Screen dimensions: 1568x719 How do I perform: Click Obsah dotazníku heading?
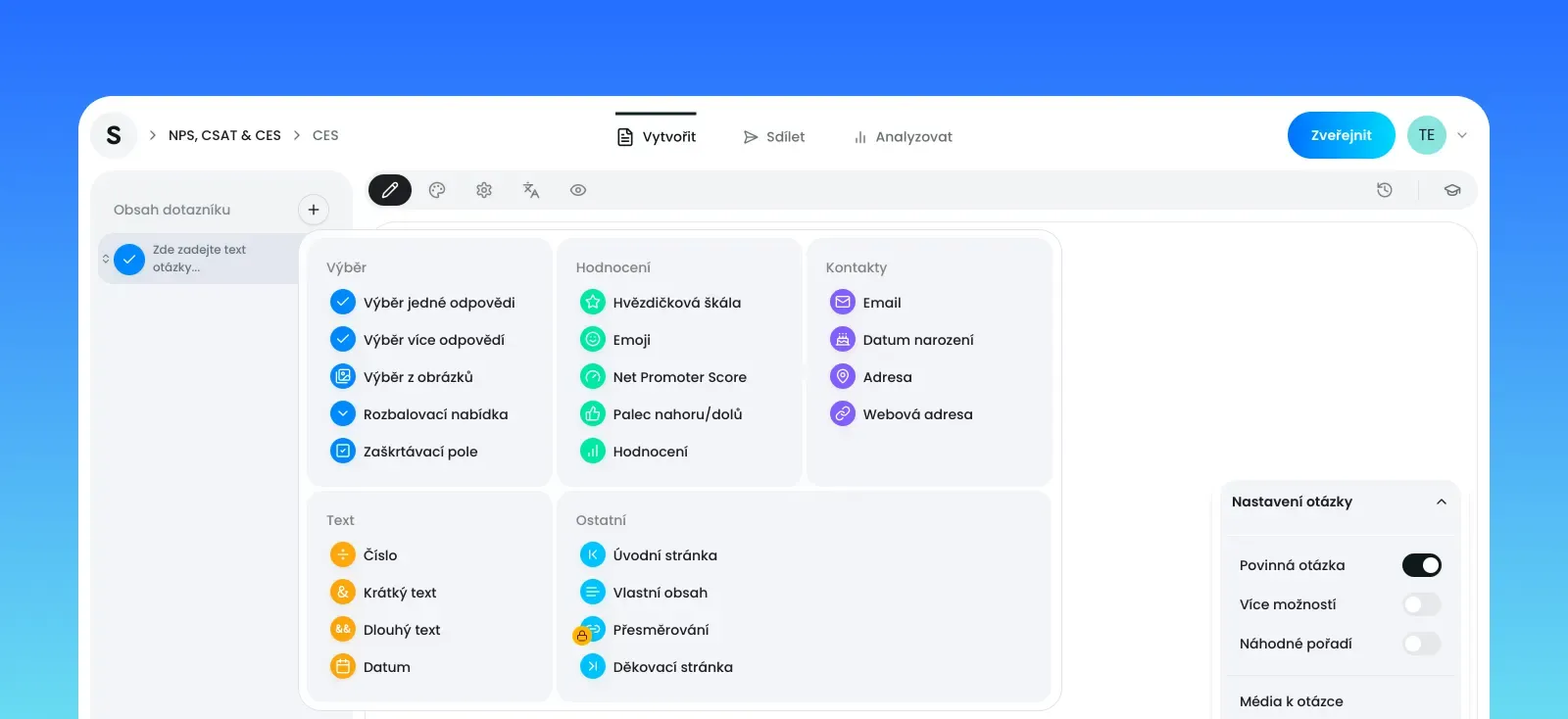(171, 210)
